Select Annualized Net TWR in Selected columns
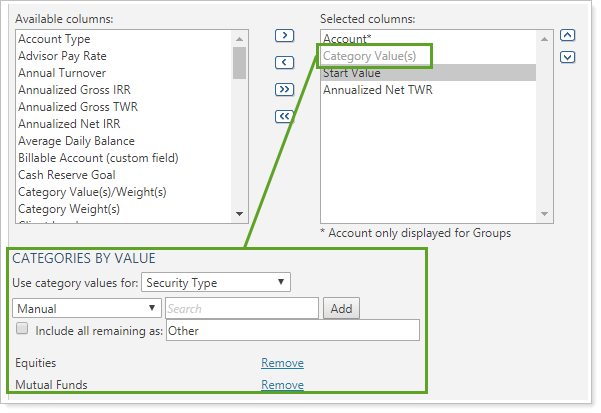Screen dimensions: 601x413 (x=377, y=90)
